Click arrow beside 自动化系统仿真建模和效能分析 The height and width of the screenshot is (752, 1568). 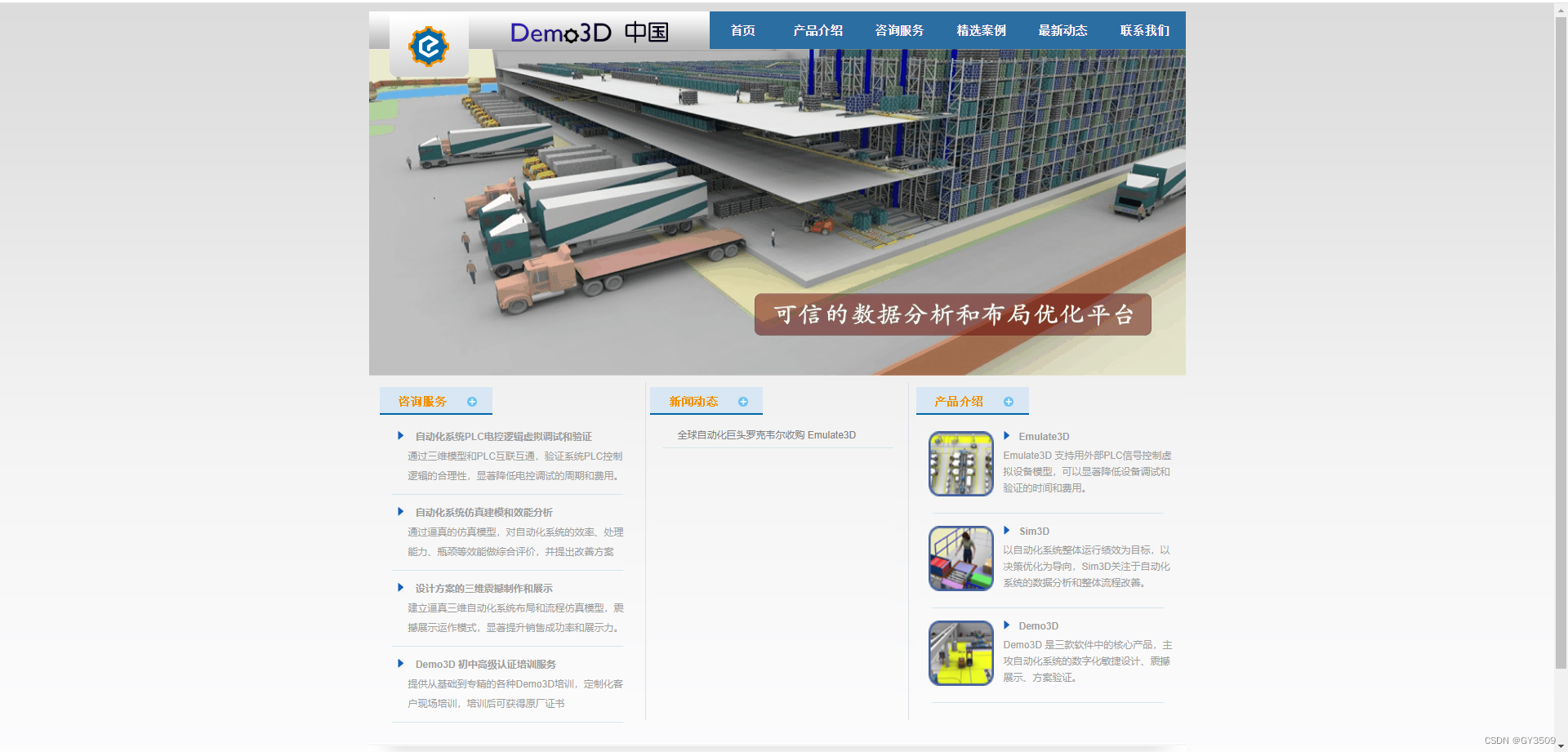pos(401,512)
